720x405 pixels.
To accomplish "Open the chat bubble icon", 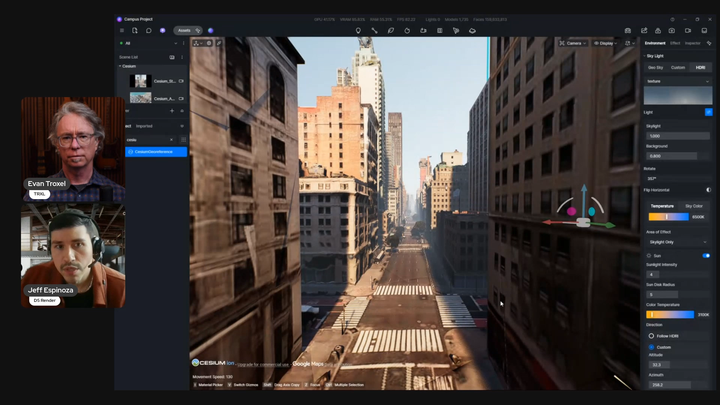I will [x=148, y=30].
